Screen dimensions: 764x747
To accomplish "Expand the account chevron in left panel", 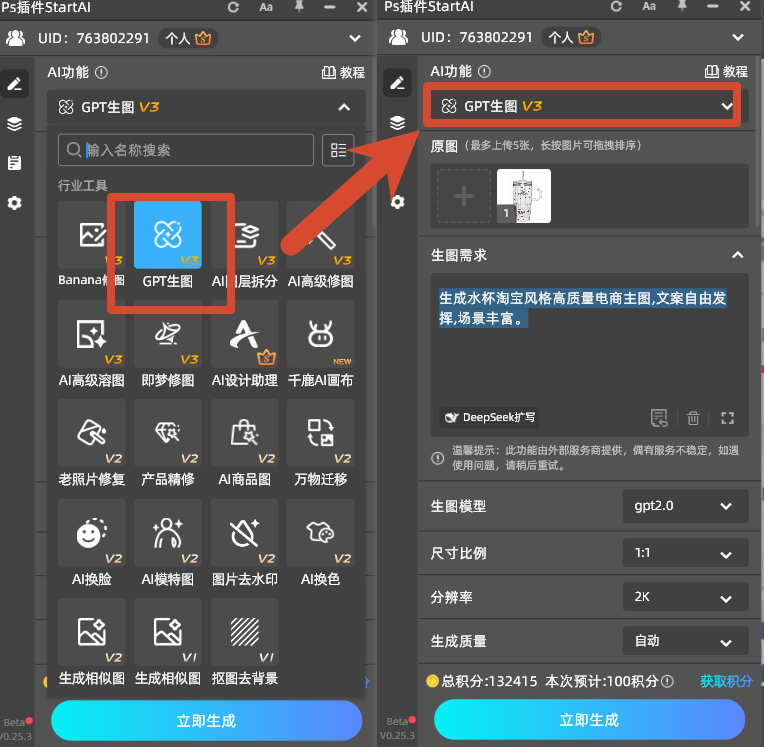I will pyautogui.click(x=355, y=38).
